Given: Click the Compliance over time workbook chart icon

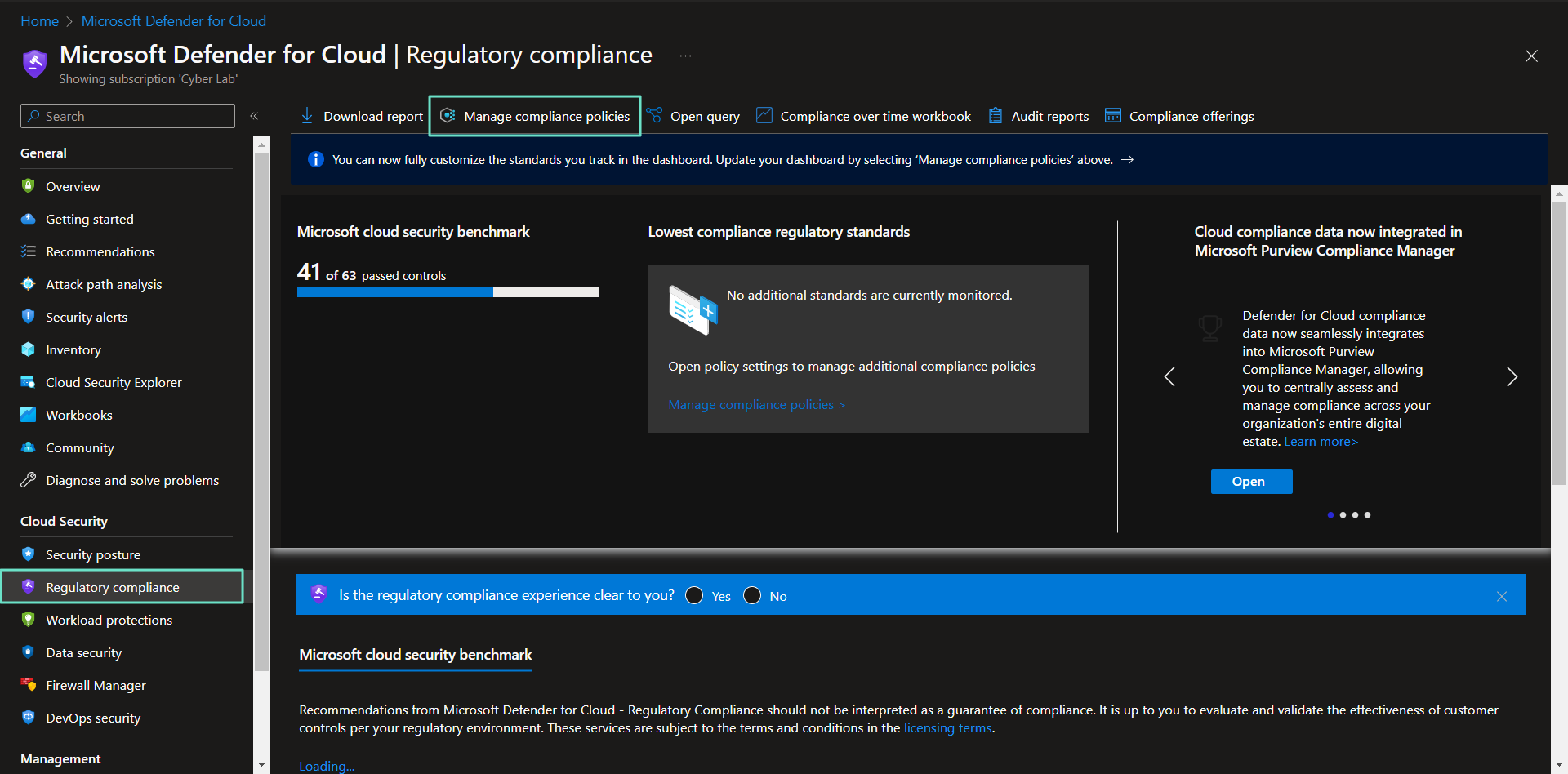Looking at the screenshot, I should point(764,115).
